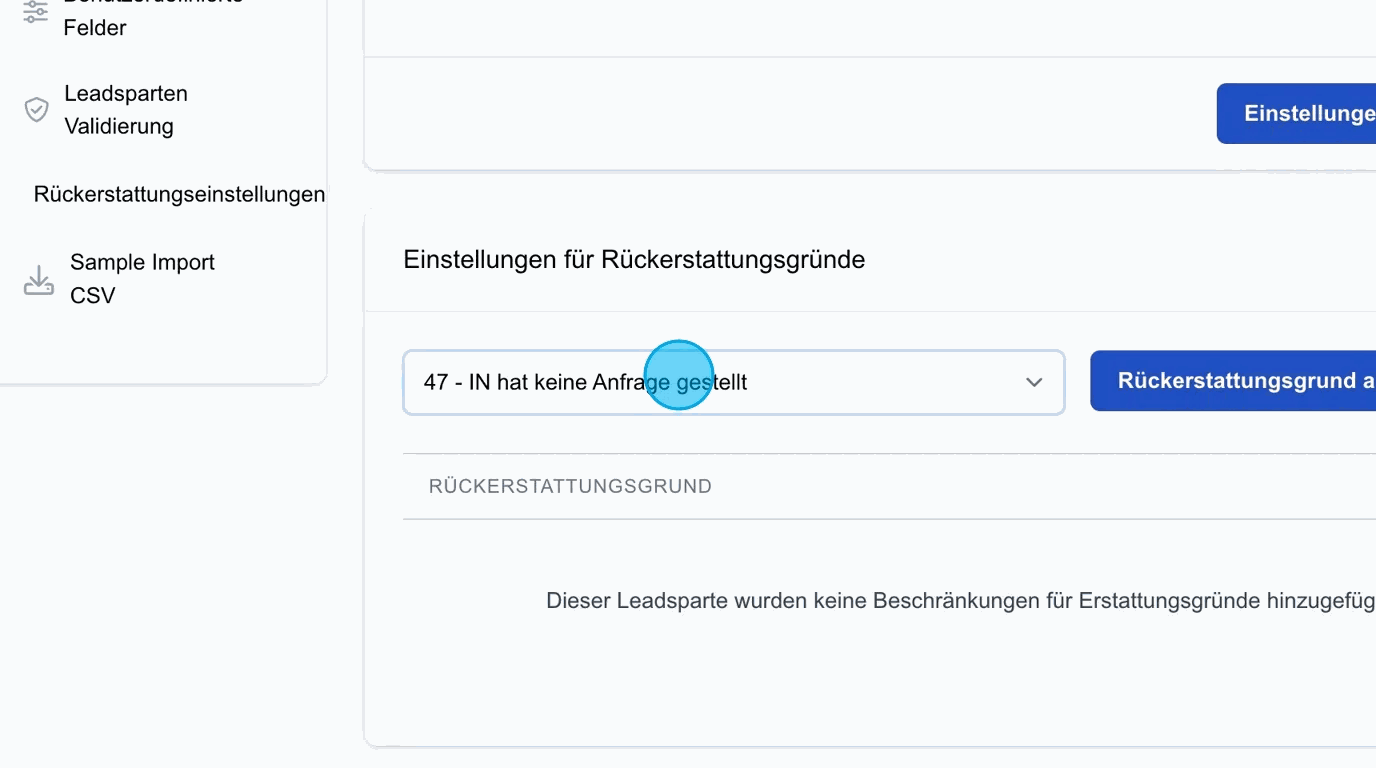1376x768 pixels.
Task: Click the Rückerstattungsgrund add button
Action: (x=1233, y=381)
